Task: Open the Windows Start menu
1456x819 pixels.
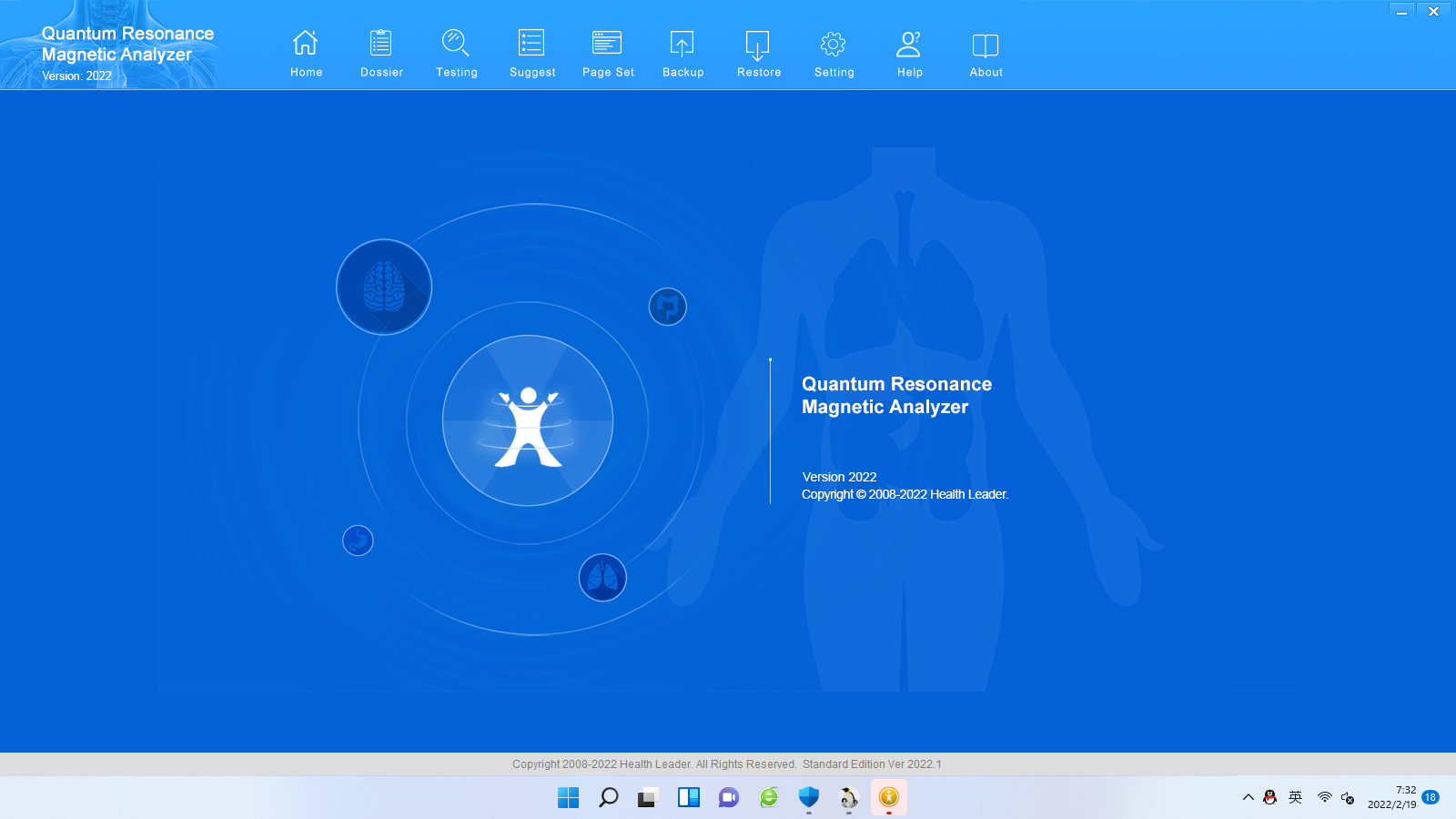Action: 568,798
